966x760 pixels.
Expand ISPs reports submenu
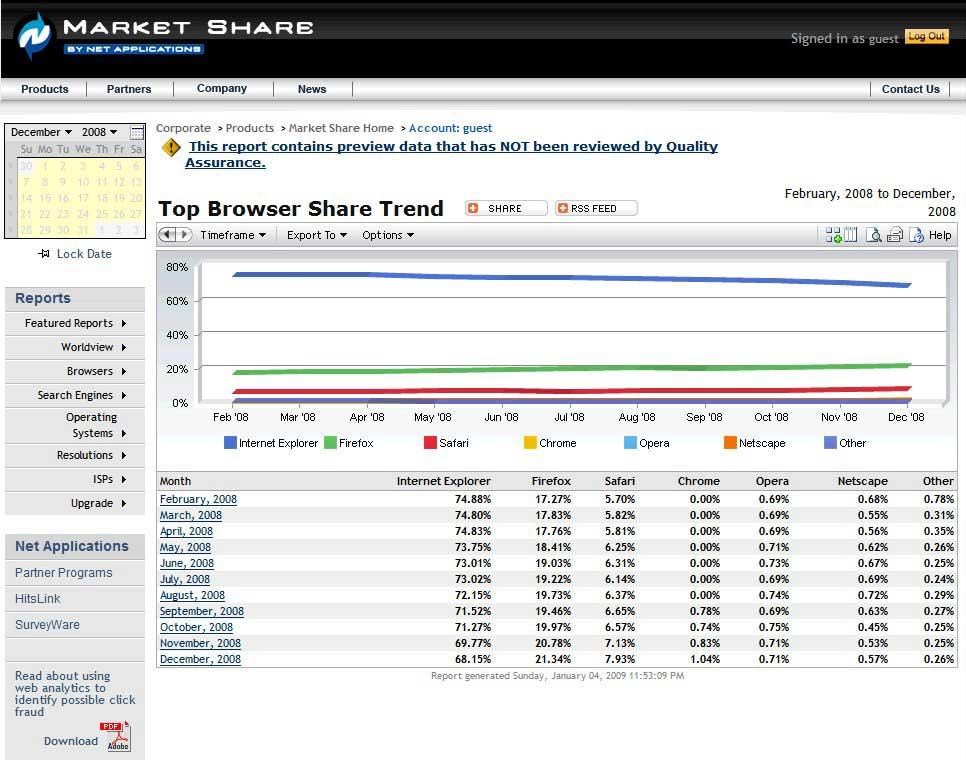(x=75, y=479)
